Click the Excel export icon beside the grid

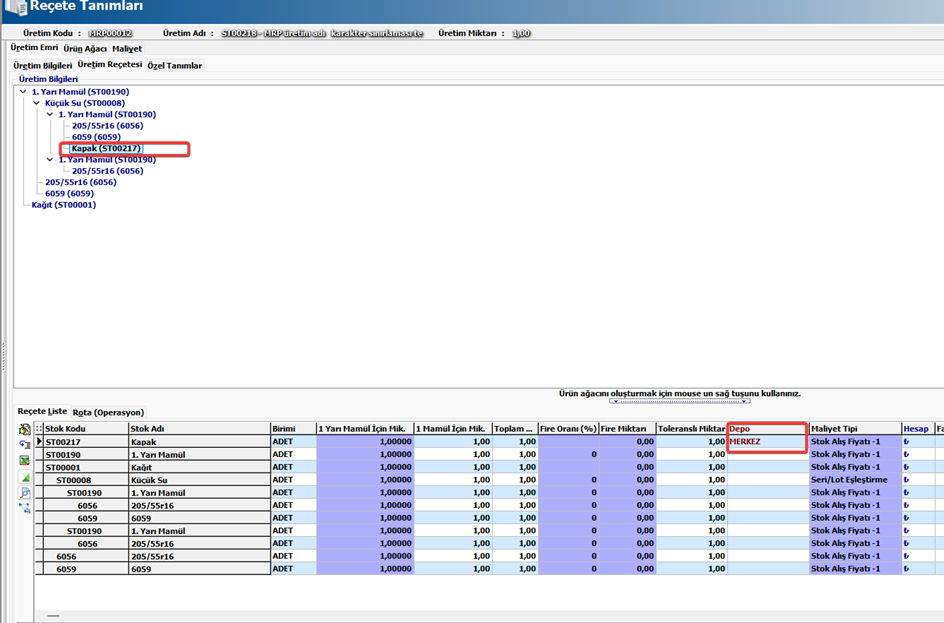click(25, 460)
